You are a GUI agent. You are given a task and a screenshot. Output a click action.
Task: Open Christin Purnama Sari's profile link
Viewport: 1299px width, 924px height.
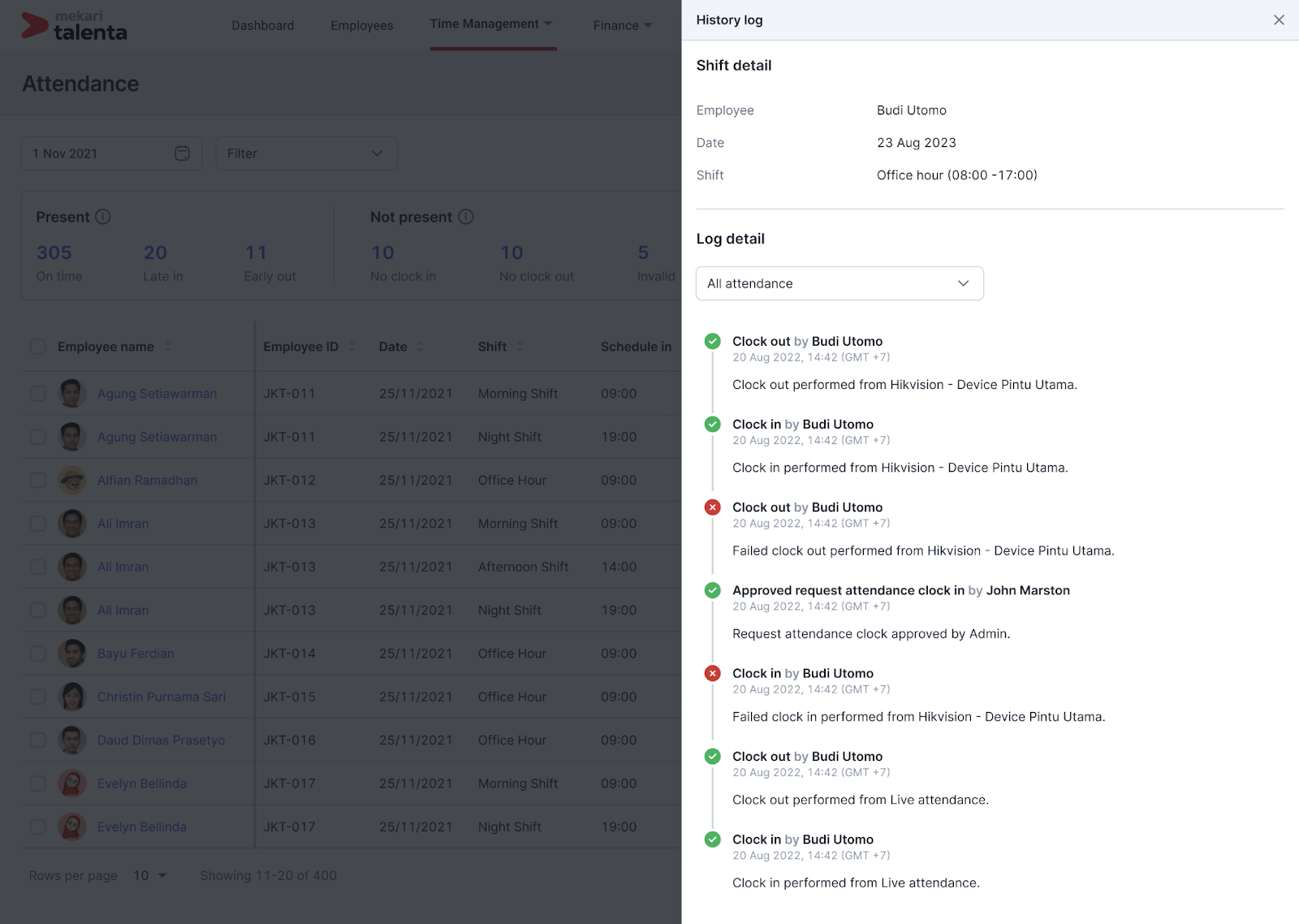(161, 697)
